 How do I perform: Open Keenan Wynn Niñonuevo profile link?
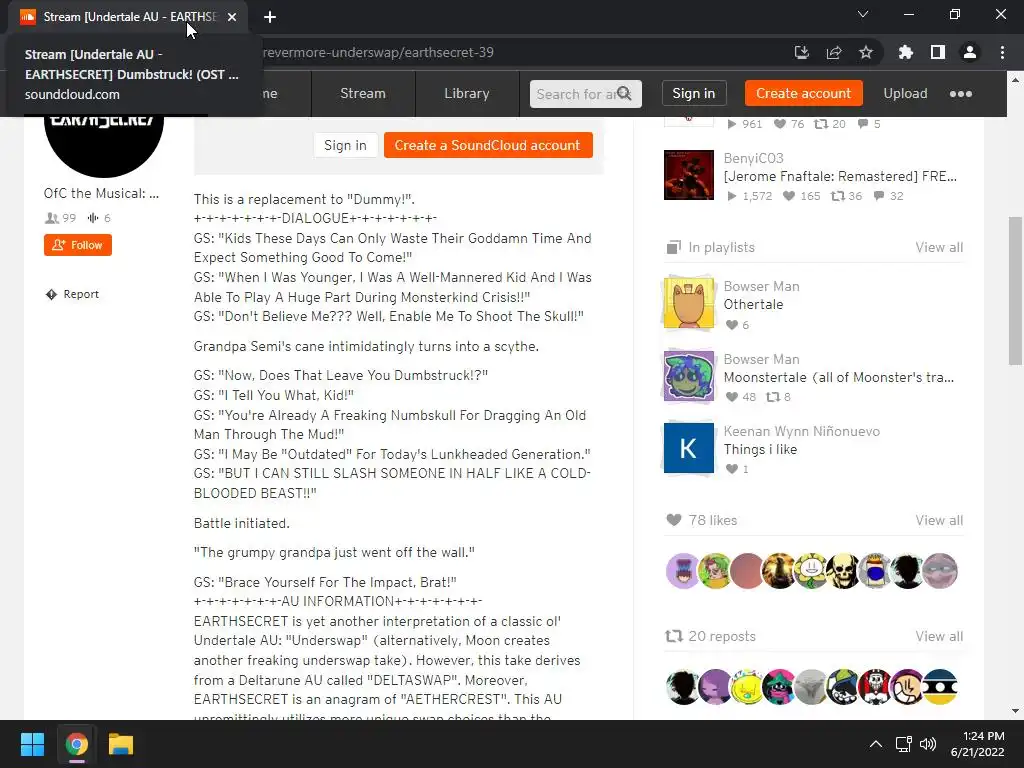pos(801,432)
